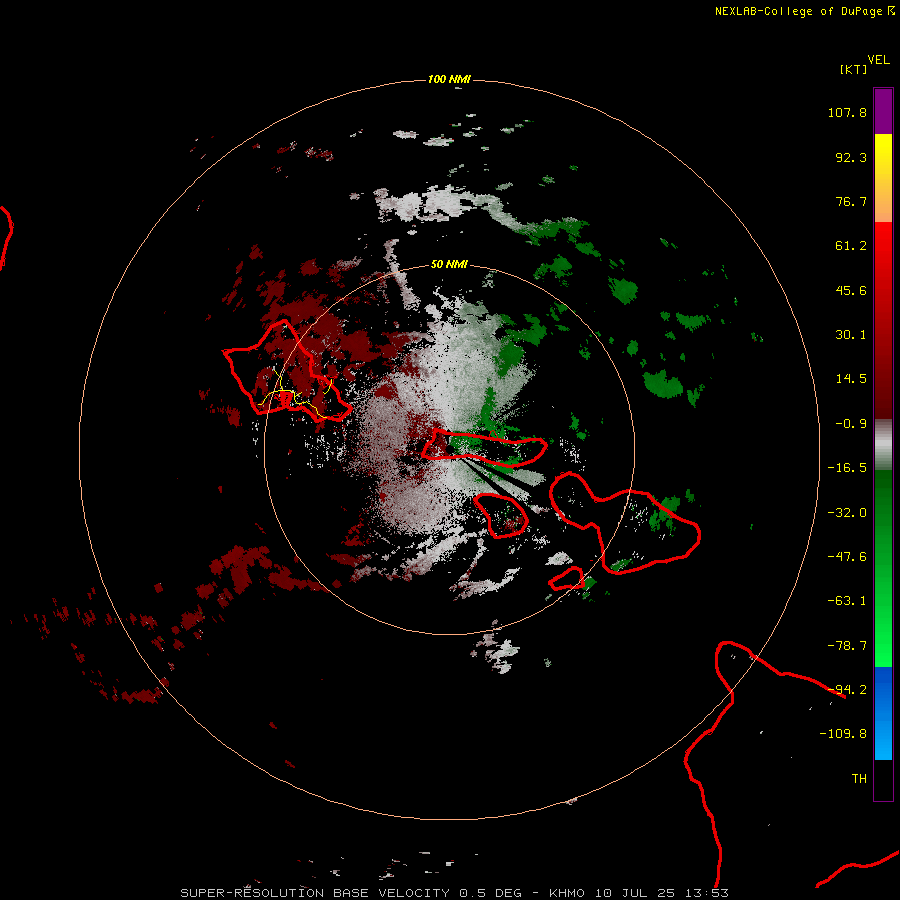Click the KHMO station identifier in the caption
This screenshot has height=900, width=900.
click(x=567, y=893)
